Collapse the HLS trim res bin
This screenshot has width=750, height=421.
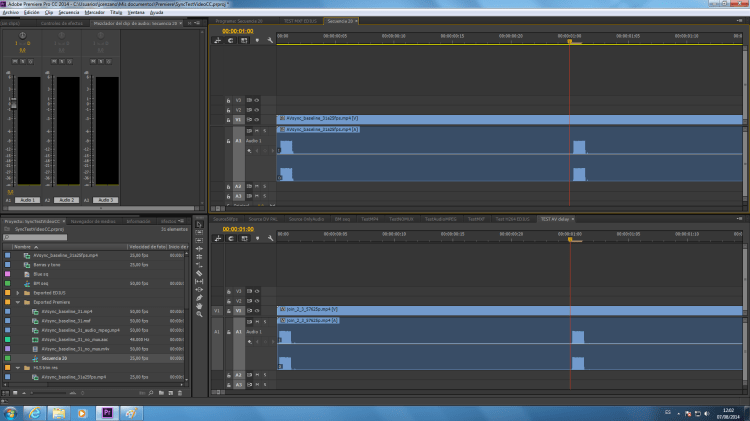18,367
